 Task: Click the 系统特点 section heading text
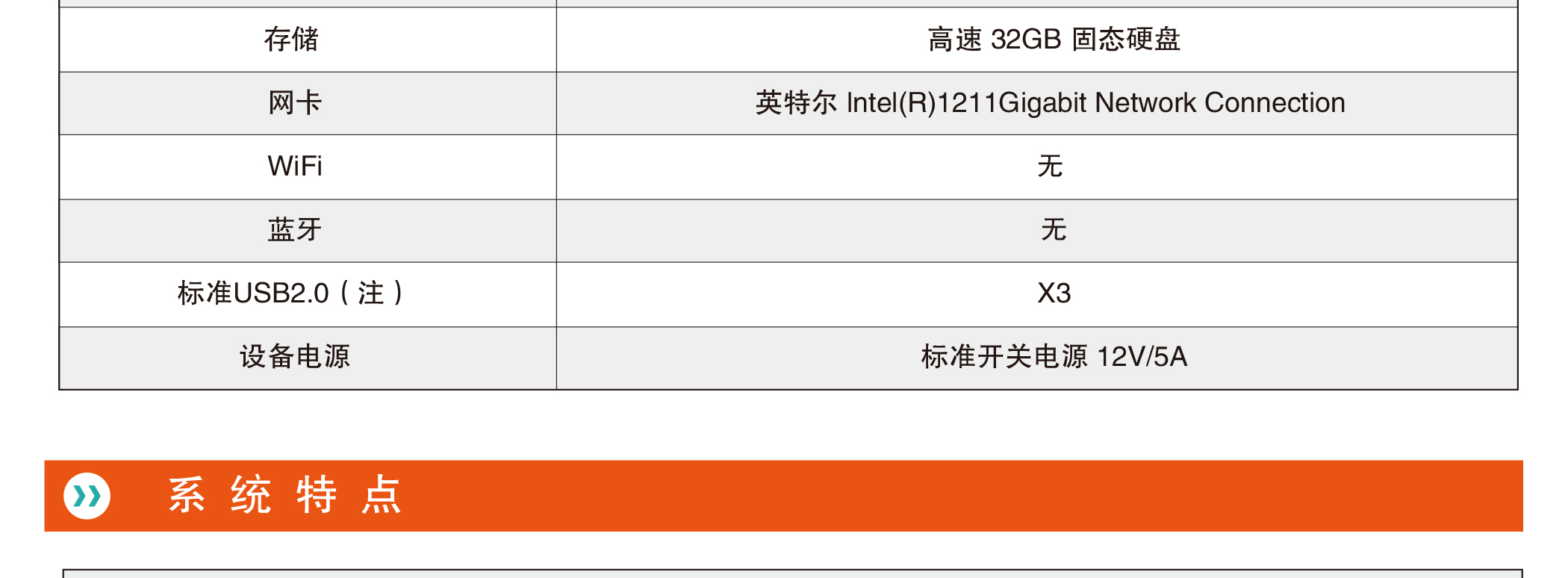pyautogui.click(x=284, y=495)
